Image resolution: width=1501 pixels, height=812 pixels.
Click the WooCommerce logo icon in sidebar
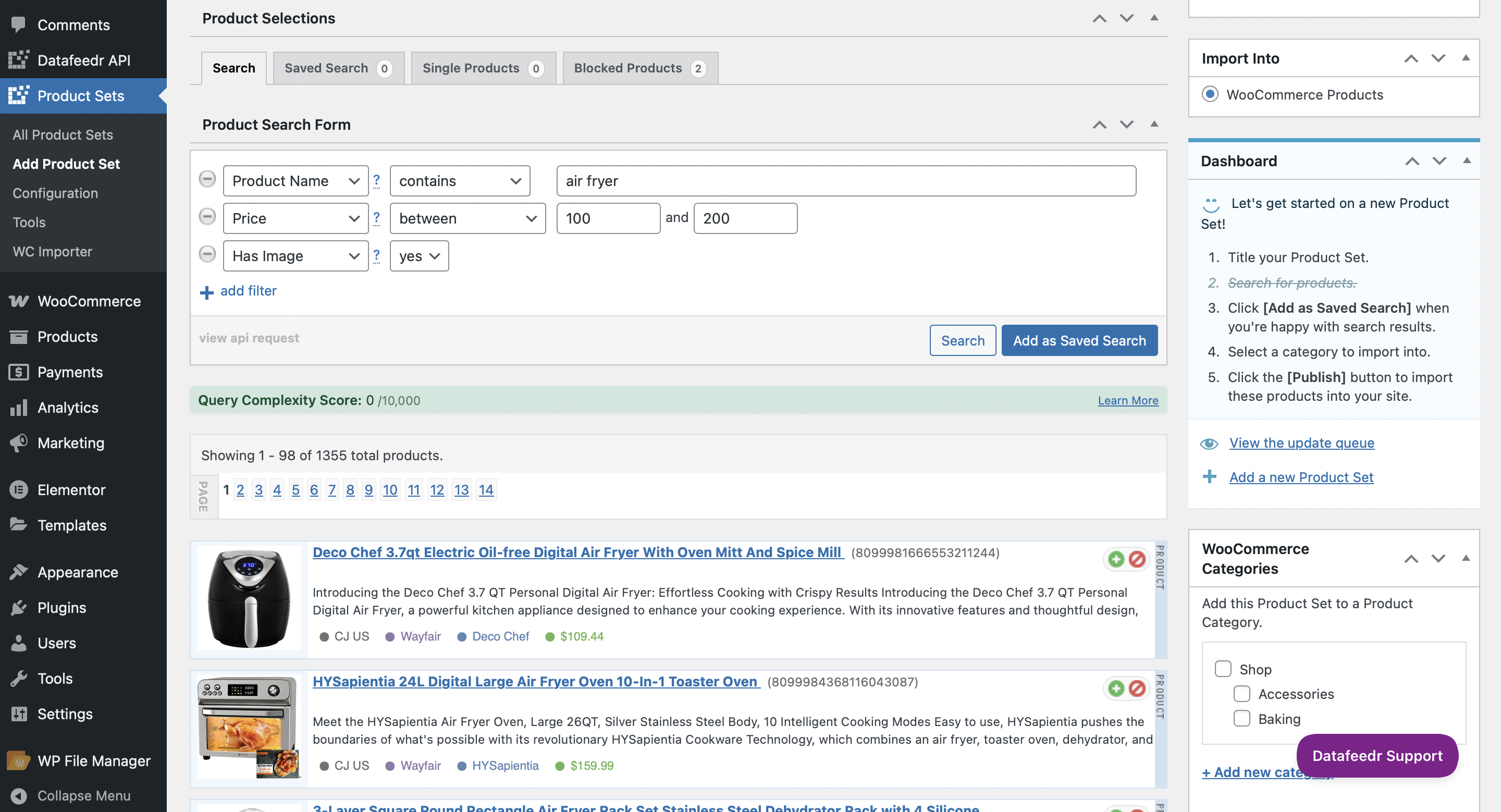tap(18, 301)
